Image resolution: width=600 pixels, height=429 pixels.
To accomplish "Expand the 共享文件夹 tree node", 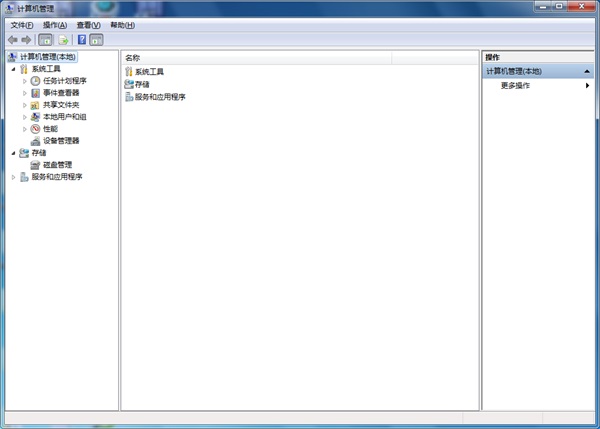I will point(25,105).
